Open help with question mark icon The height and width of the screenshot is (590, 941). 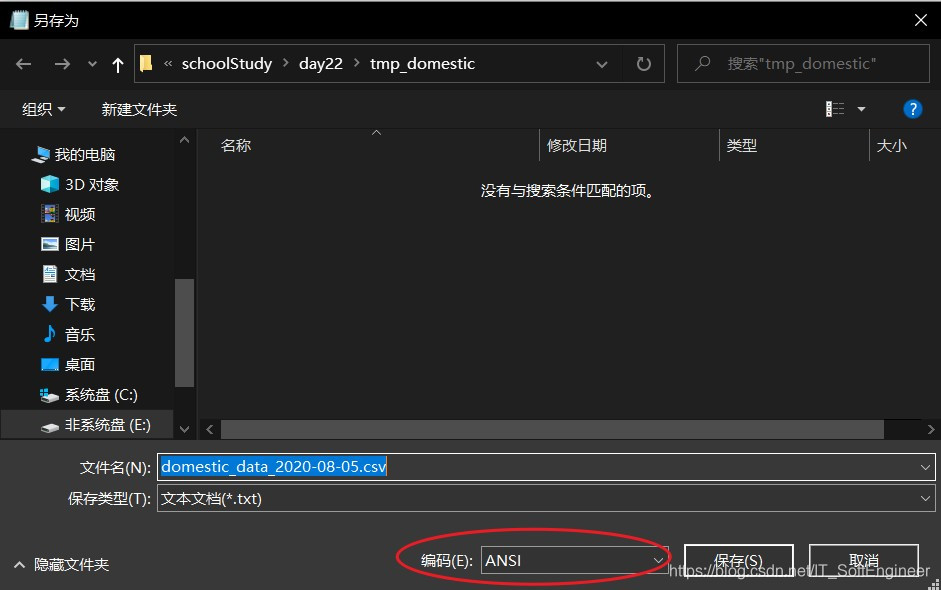(x=912, y=109)
